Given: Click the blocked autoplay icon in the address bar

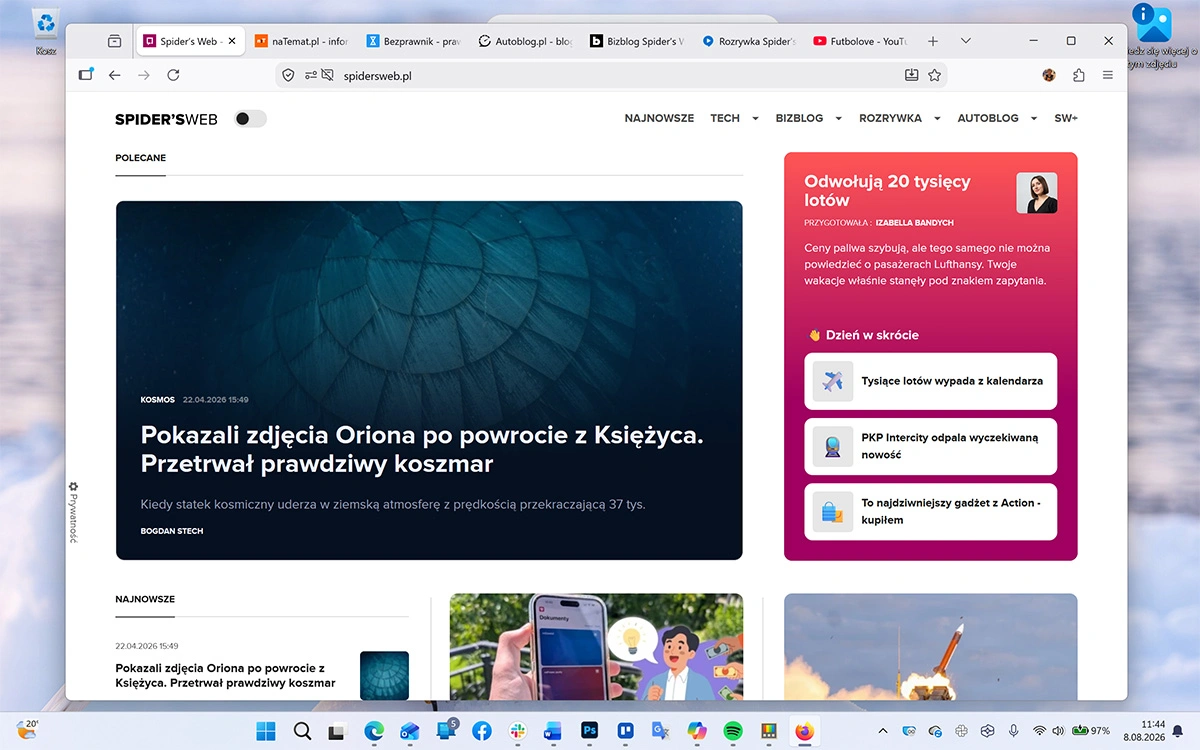Looking at the screenshot, I should click(327, 75).
